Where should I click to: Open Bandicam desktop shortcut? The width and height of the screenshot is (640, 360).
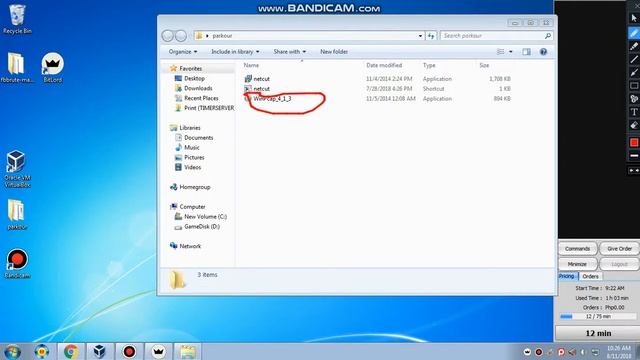[17, 264]
